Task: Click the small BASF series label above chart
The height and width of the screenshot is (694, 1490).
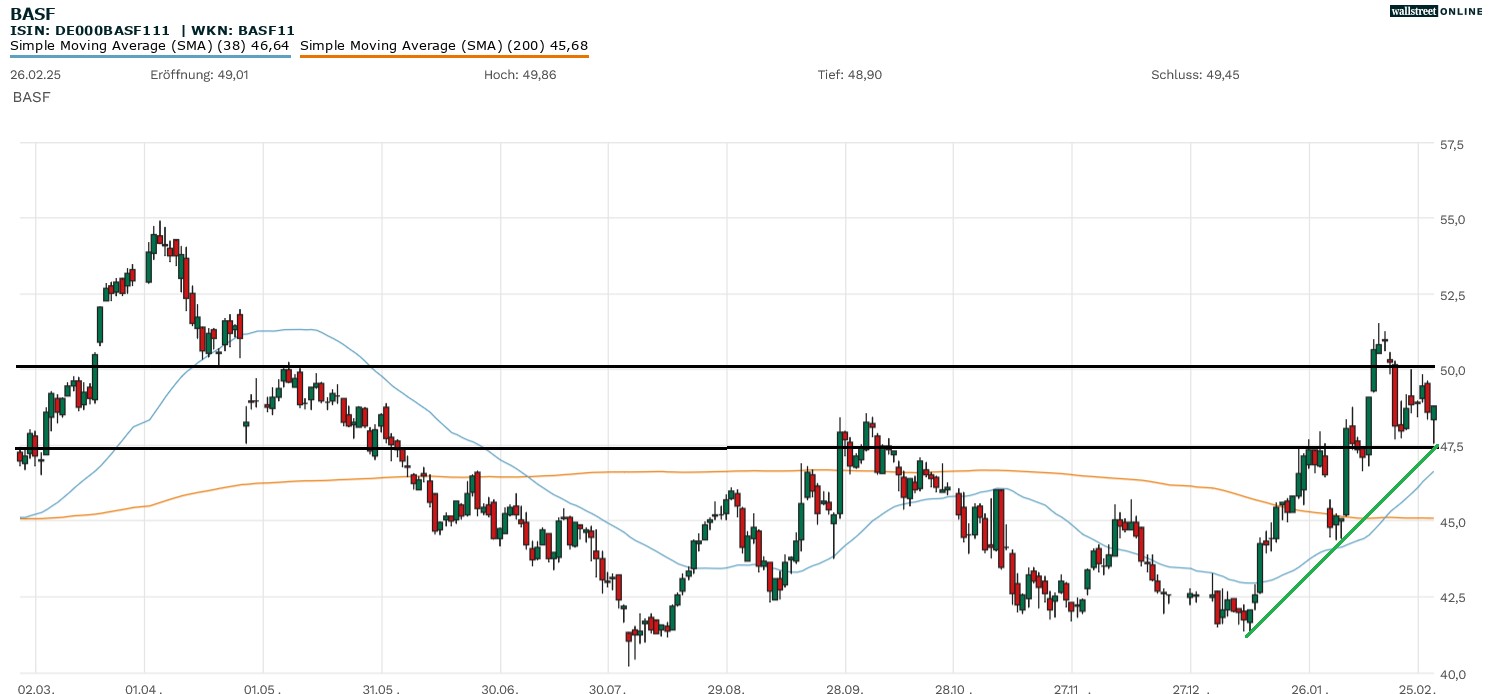Action: [x=31, y=97]
